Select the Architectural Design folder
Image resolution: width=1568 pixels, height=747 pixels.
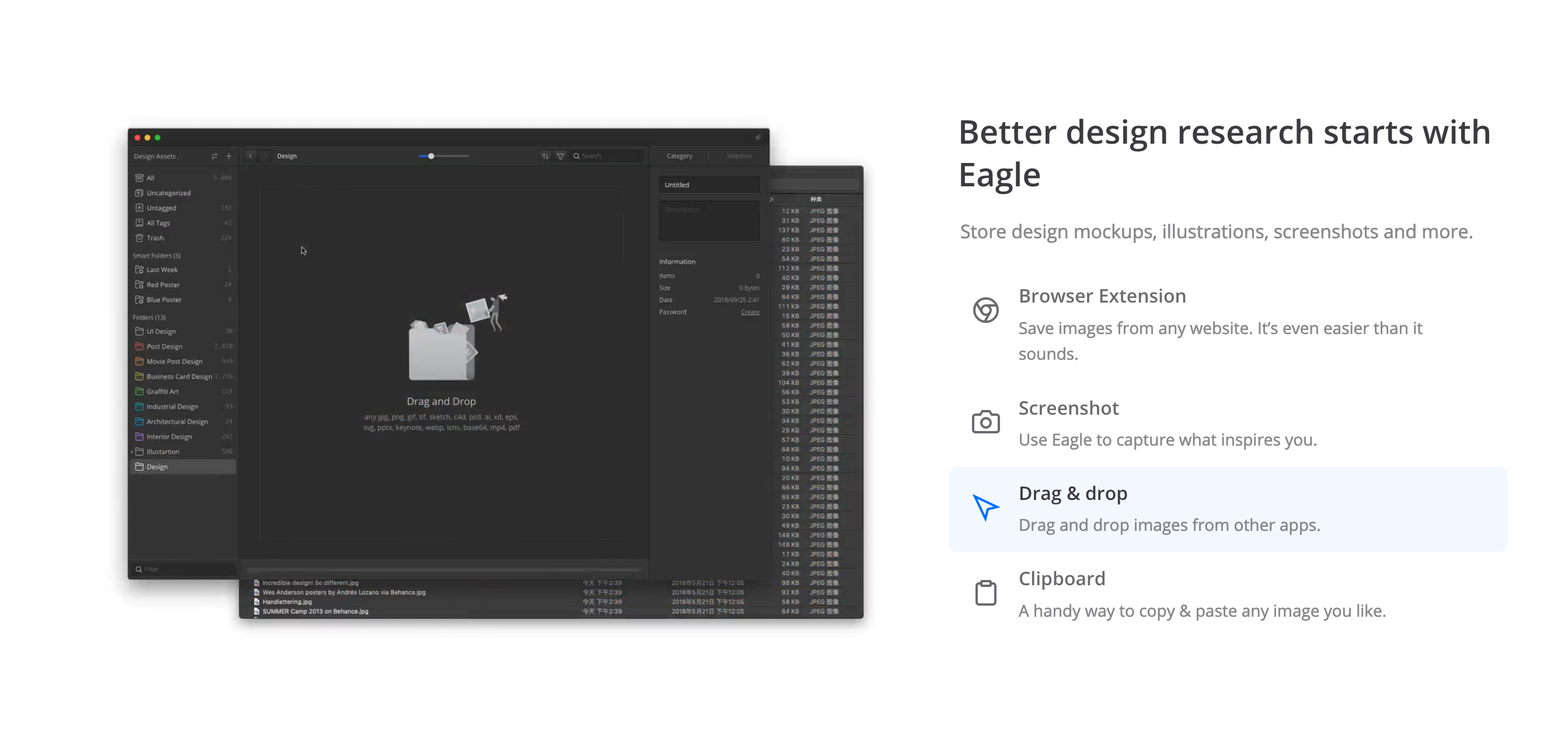point(183,421)
